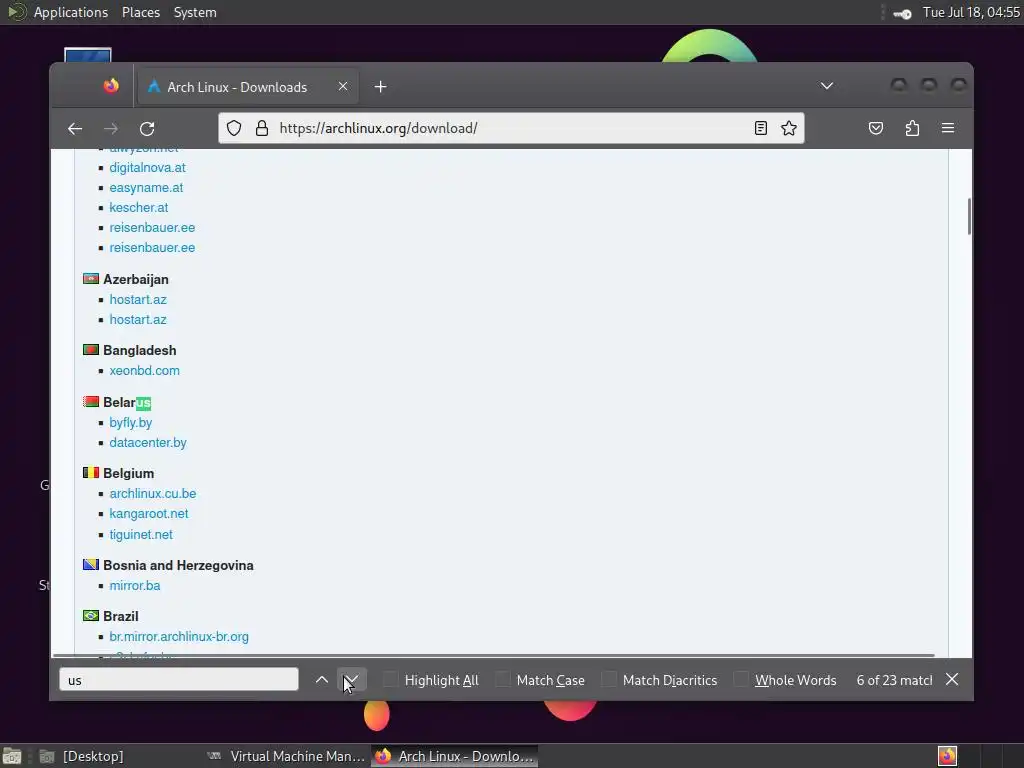Click the Azerbaijan country heading
Viewport: 1024px width, 768px height.
136,280
